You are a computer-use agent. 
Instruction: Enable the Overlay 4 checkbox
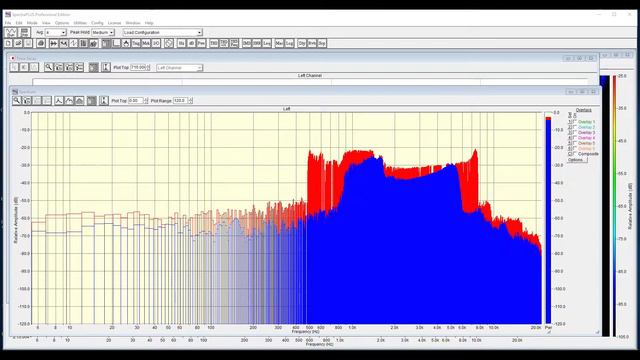click(x=575, y=138)
